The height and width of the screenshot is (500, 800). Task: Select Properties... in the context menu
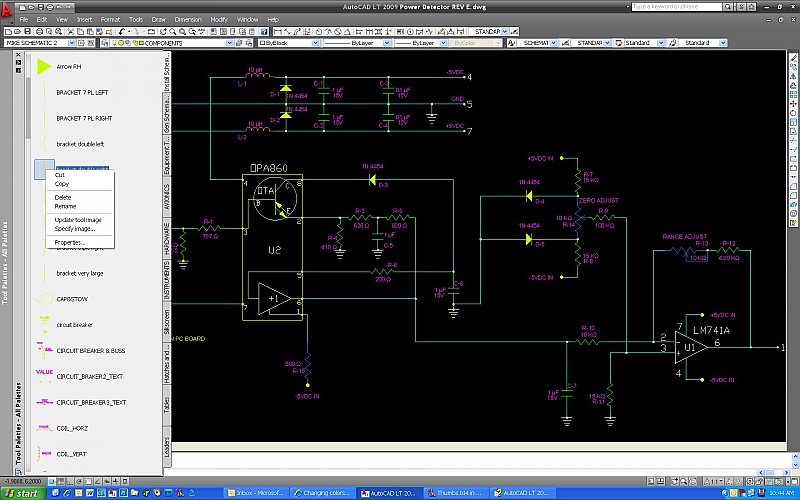[x=69, y=242]
